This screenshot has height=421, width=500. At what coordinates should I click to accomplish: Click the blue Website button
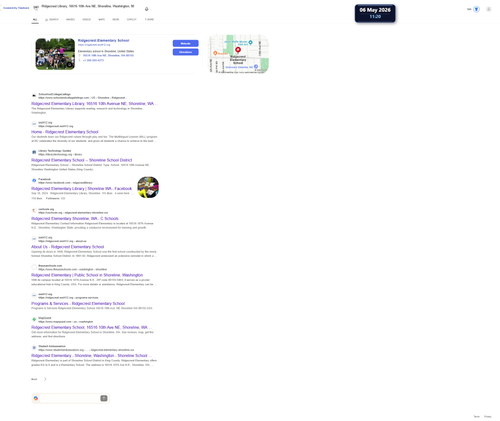point(185,43)
